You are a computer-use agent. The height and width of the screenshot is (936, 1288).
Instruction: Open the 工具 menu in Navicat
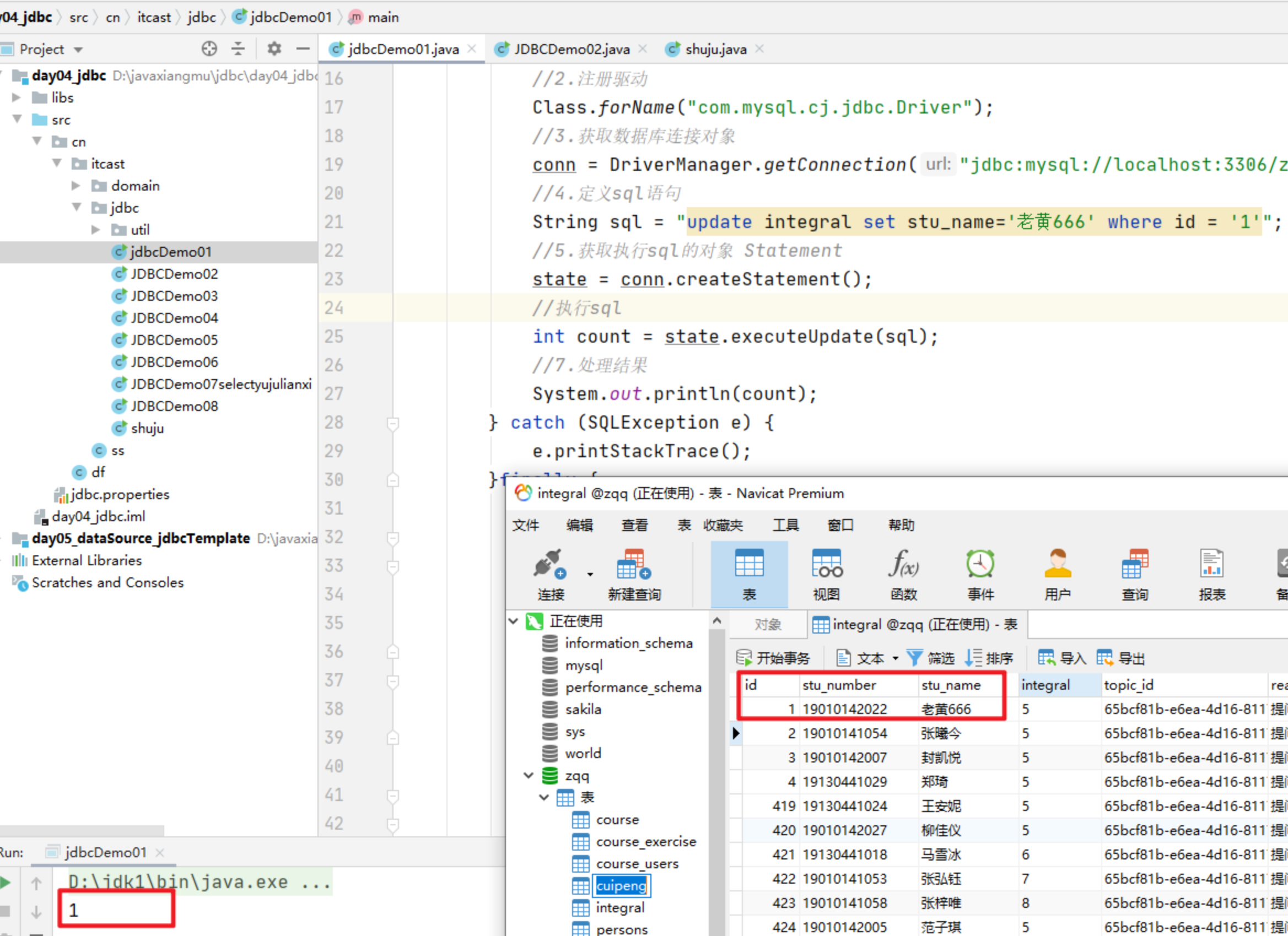click(785, 525)
